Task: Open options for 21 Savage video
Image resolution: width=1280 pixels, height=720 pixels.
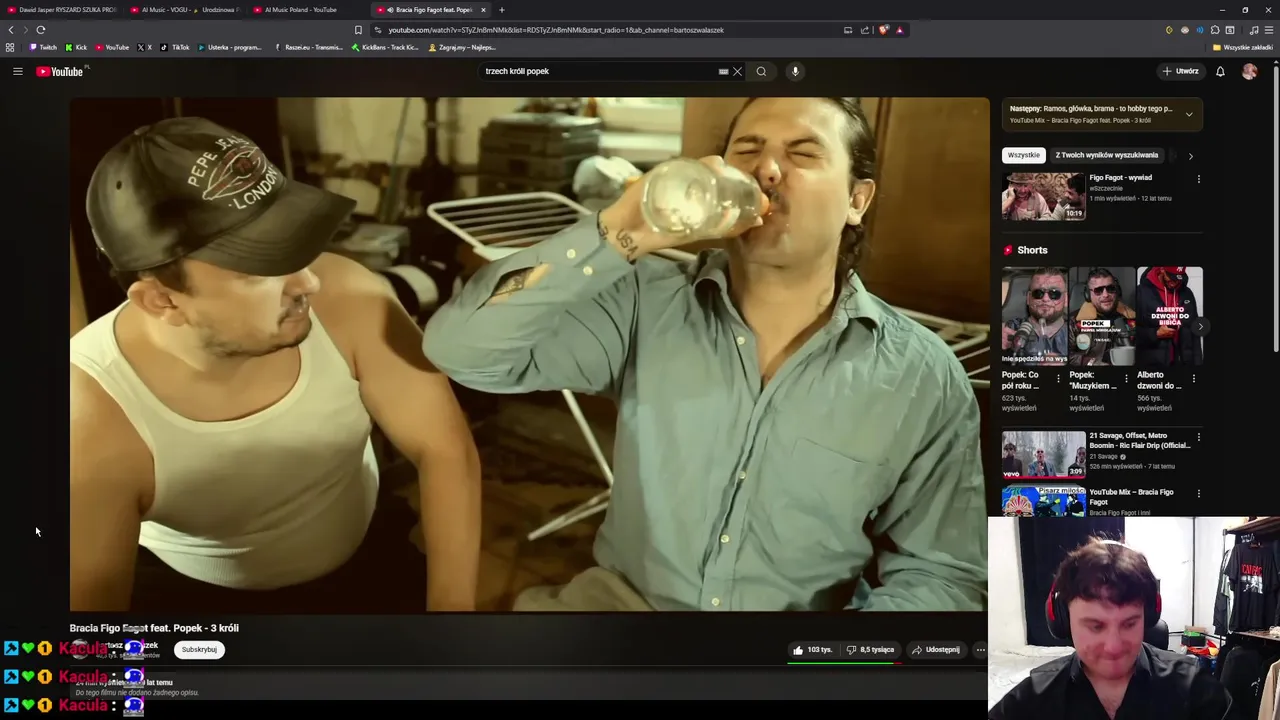Action: [1198, 437]
